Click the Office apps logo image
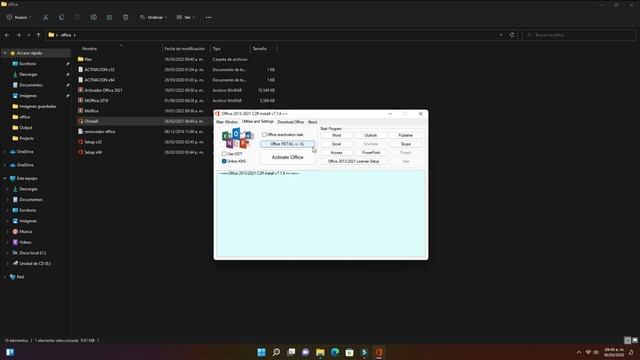The width and height of the screenshot is (640, 360). pyautogui.click(x=237, y=138)
